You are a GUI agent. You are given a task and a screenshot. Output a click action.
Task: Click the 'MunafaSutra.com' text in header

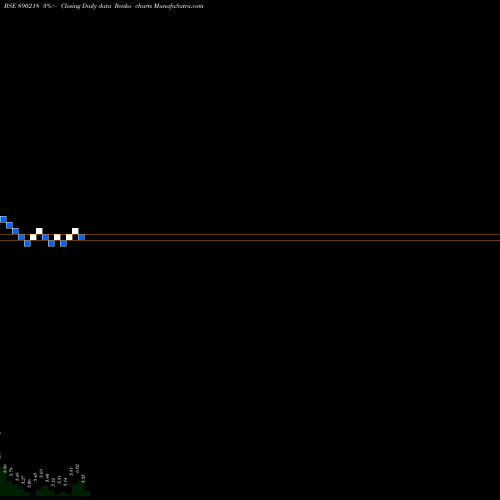click(x=178, y=6)
